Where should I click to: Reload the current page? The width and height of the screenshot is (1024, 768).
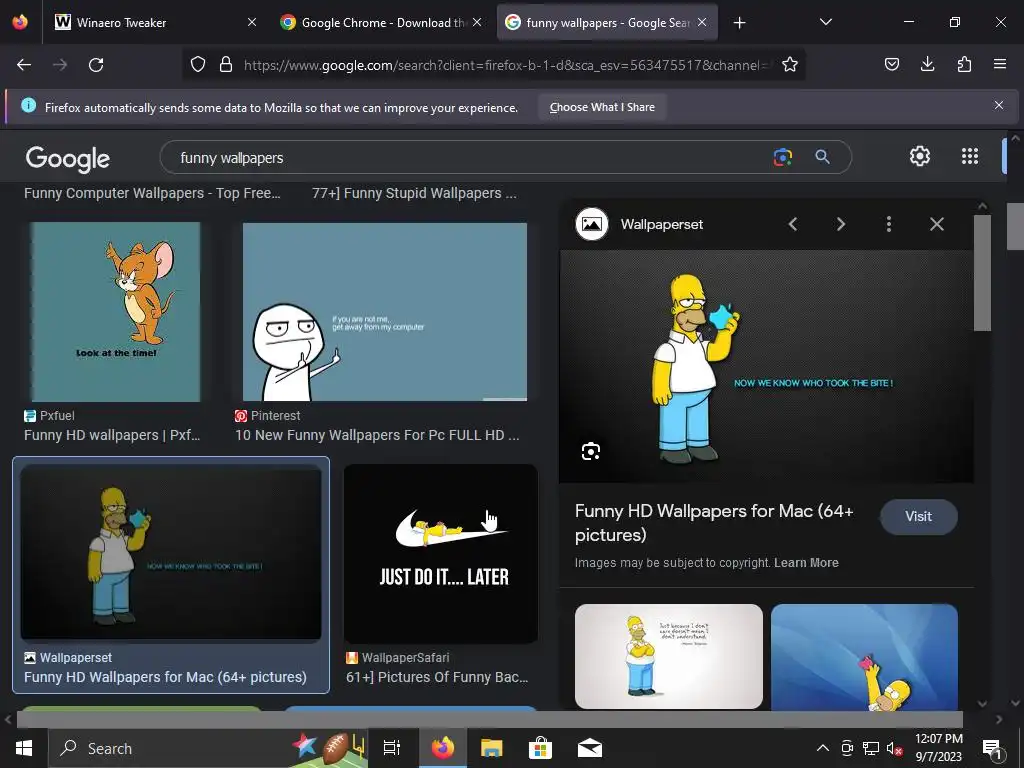(x=96, y=65)
